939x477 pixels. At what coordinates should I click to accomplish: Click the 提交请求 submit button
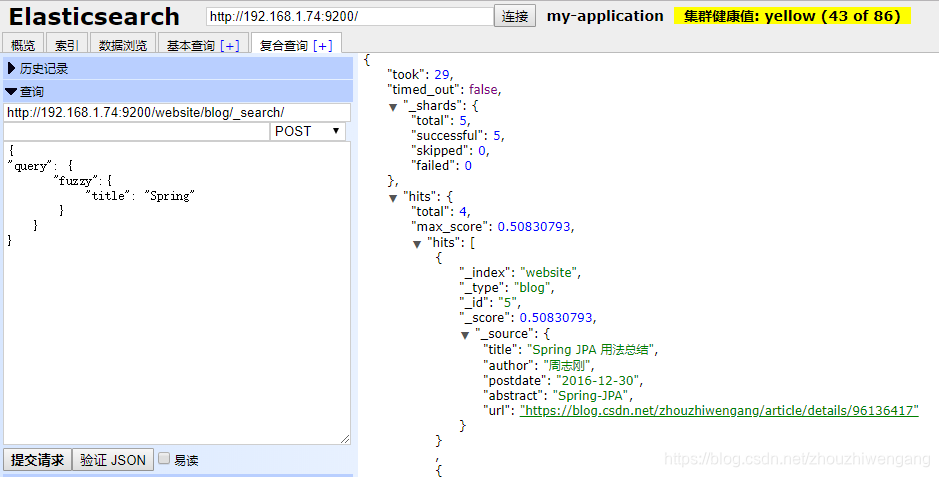click(37, 460)
